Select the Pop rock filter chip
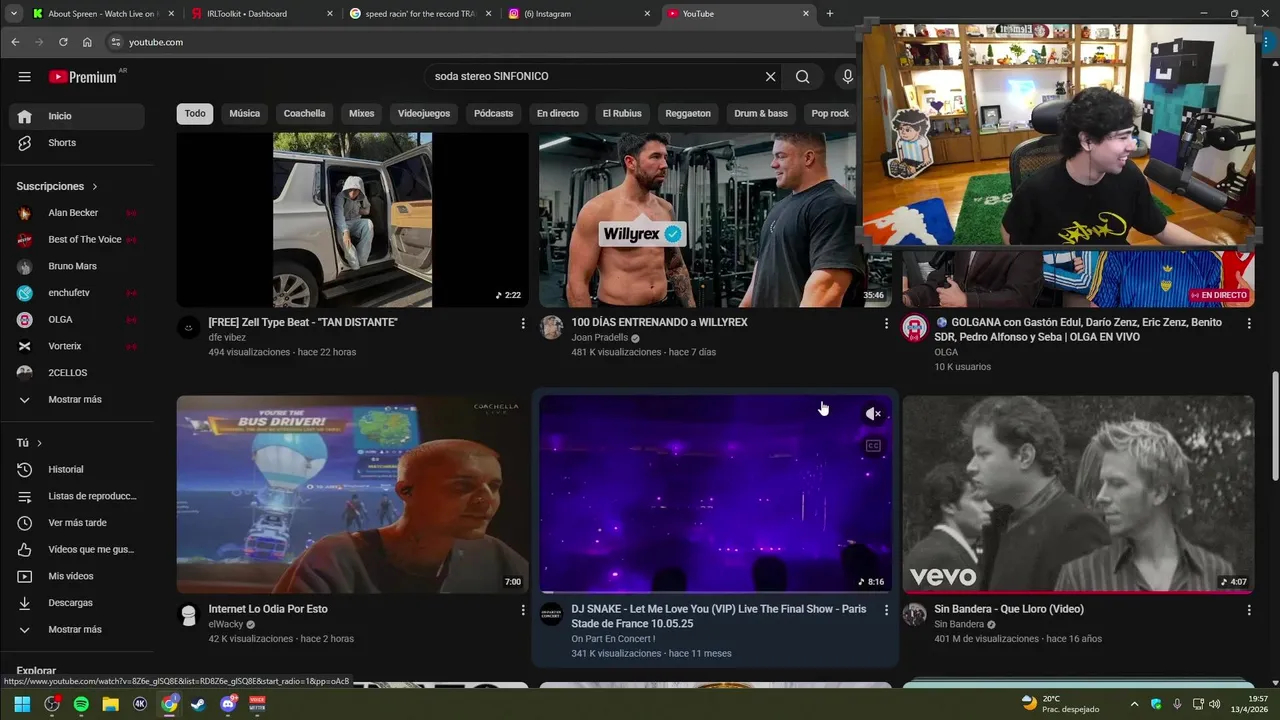Viewport: 1280px width, 720px height. pyautogui.click(x=830, y=113)
